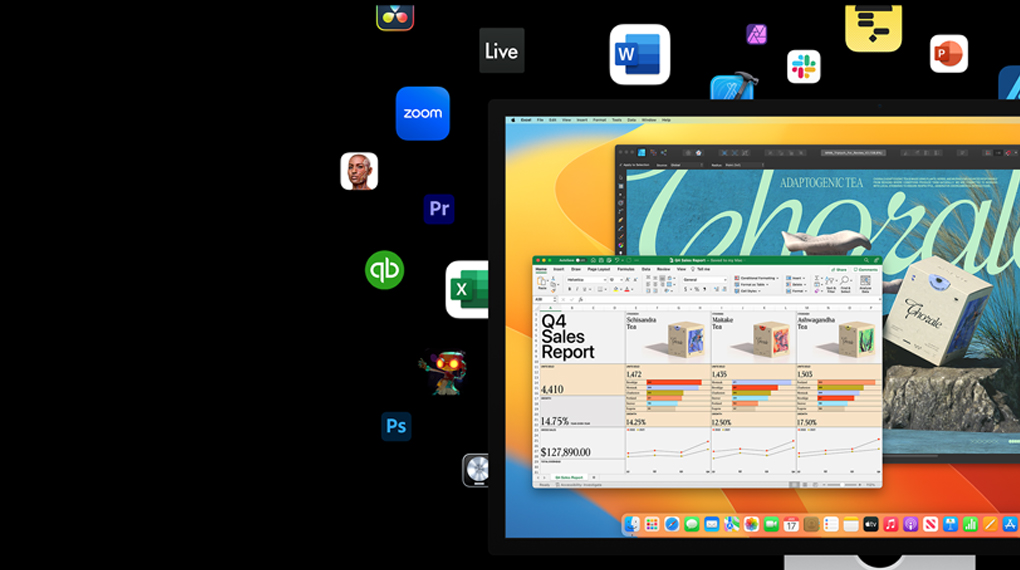Open the Adobe Premiere Pro icon
The height and width of the screenshot is (570, 1020).
pyautogui.click(x=439, y=209)
